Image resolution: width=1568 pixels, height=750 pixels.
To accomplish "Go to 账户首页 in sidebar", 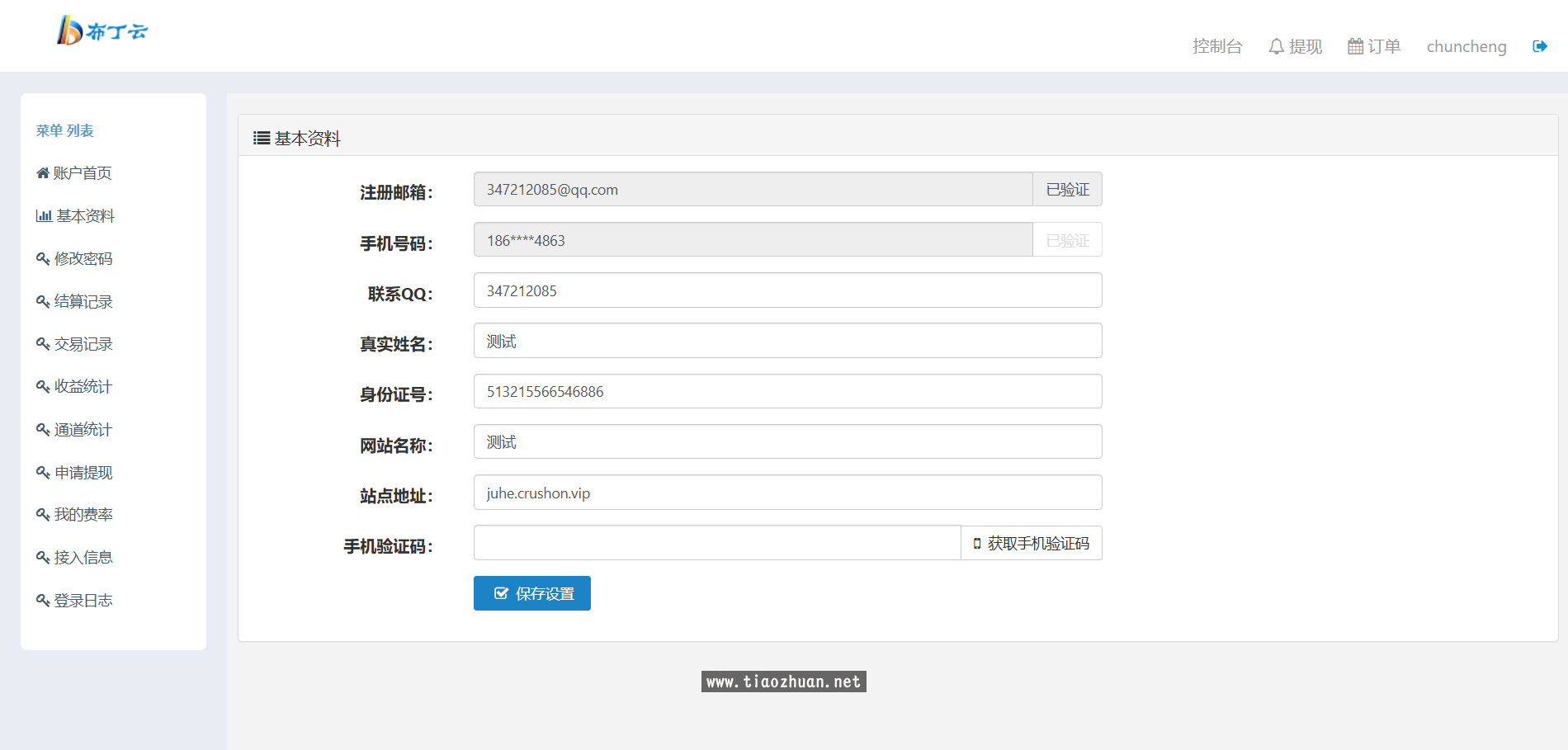I will click(74, 173).
